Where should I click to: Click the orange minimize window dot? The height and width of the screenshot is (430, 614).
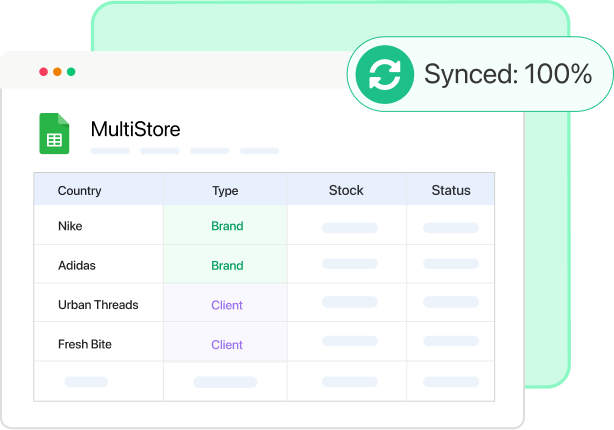click(57, 72)
